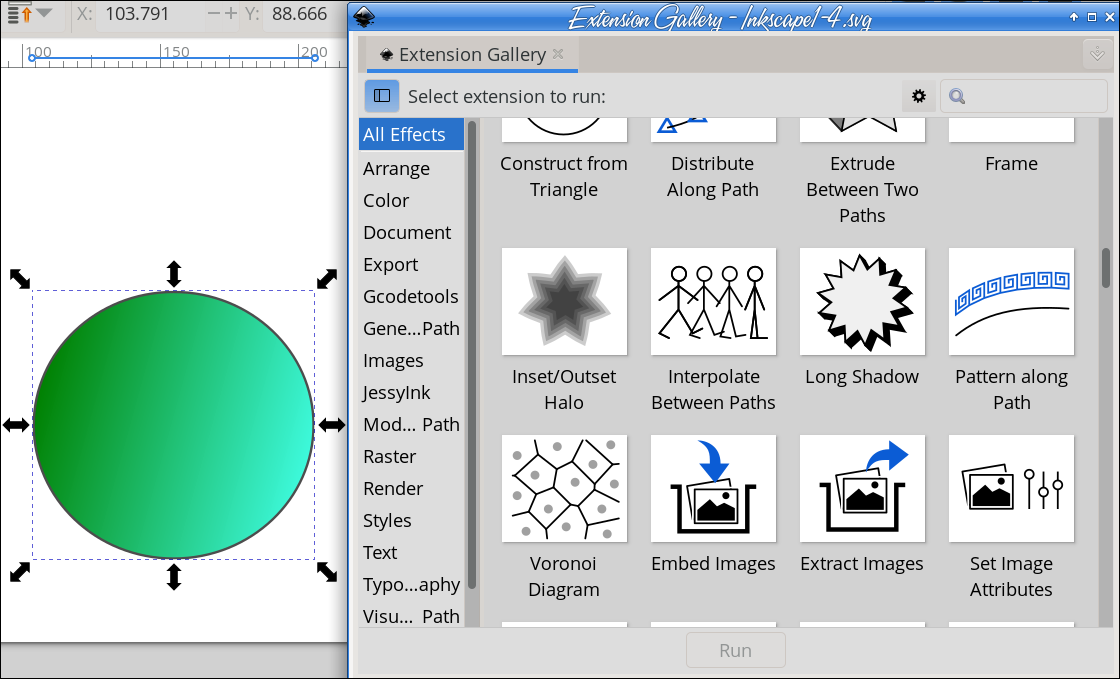
Task: Click the green gradient circle on canvas
Action: [x=174, y=425]
